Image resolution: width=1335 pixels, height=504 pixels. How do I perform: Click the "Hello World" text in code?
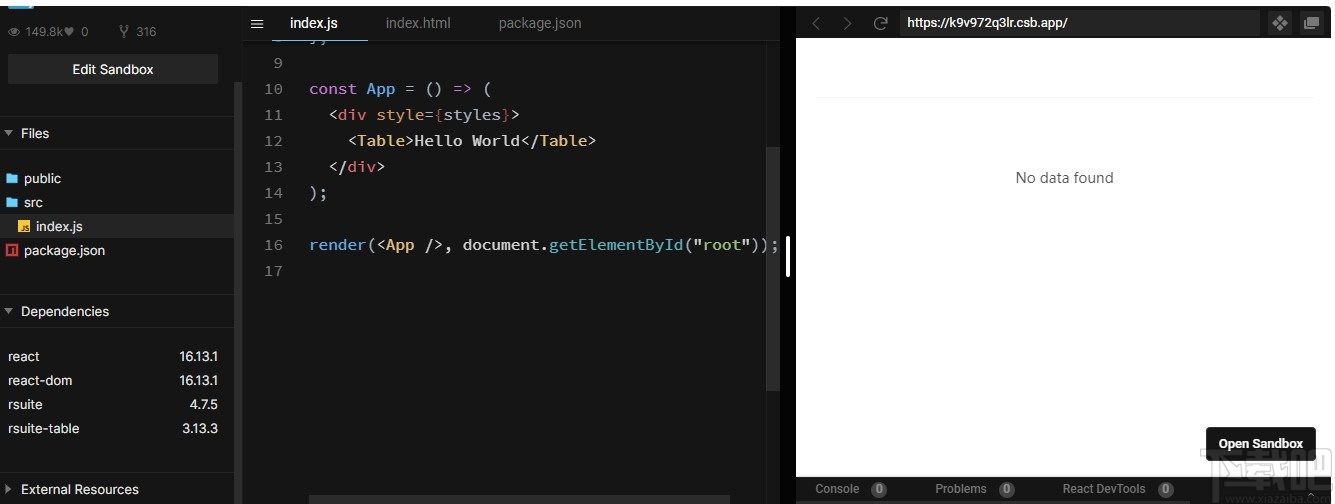pos(467,141)
